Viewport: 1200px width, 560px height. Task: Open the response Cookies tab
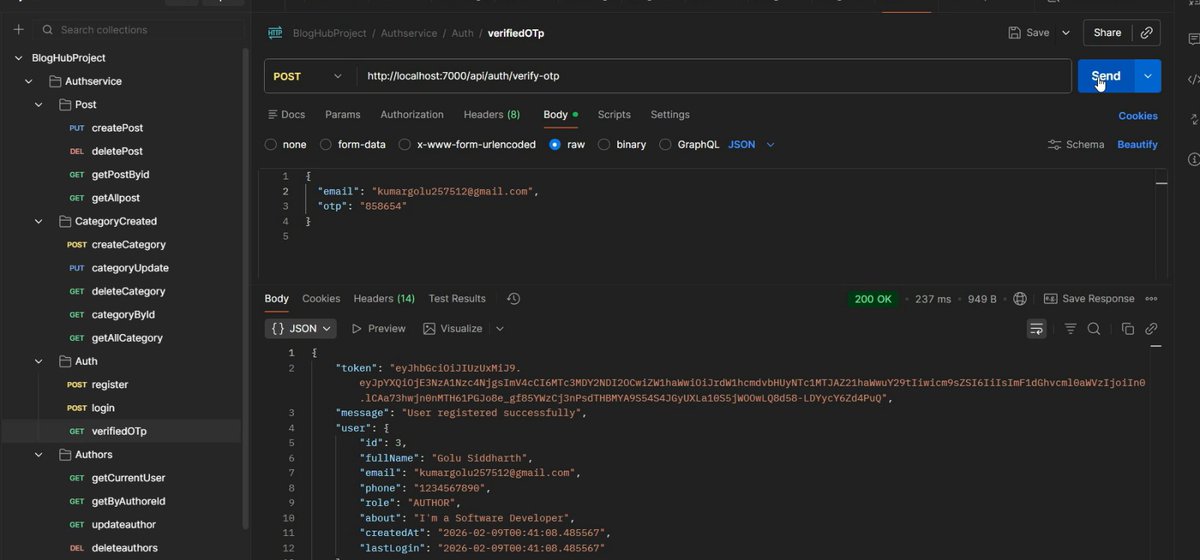click(321, 299)
